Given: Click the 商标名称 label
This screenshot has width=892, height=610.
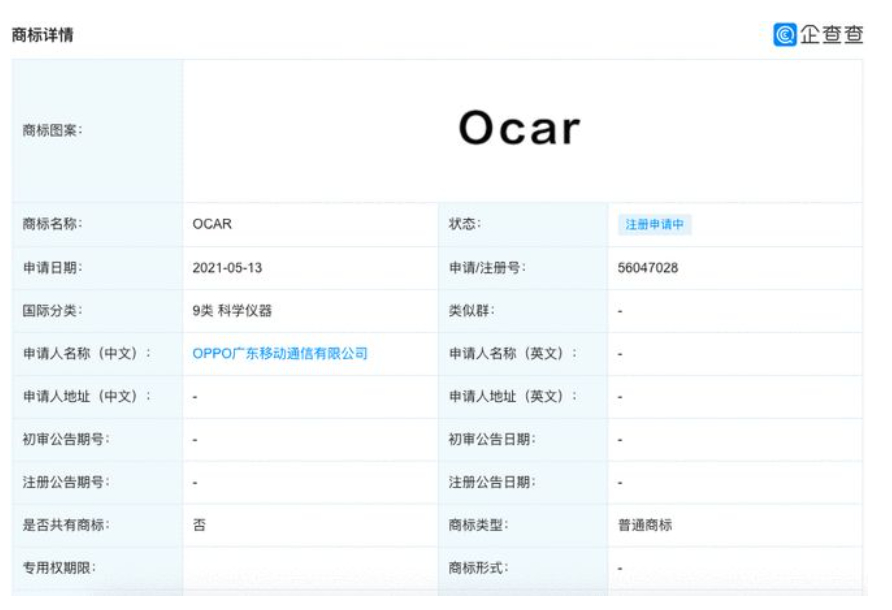Looking at the screenshot, I should (x=52, y=224).
